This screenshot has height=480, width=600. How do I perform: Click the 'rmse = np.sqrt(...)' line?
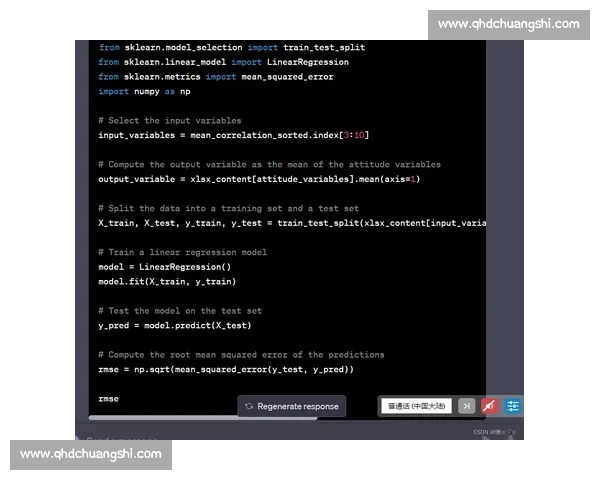[226, 369]
